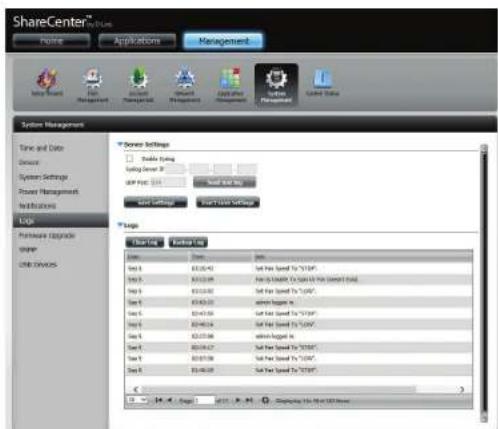Click the Don't Save Settings button
Screen dimensions: 498x429
228,202
